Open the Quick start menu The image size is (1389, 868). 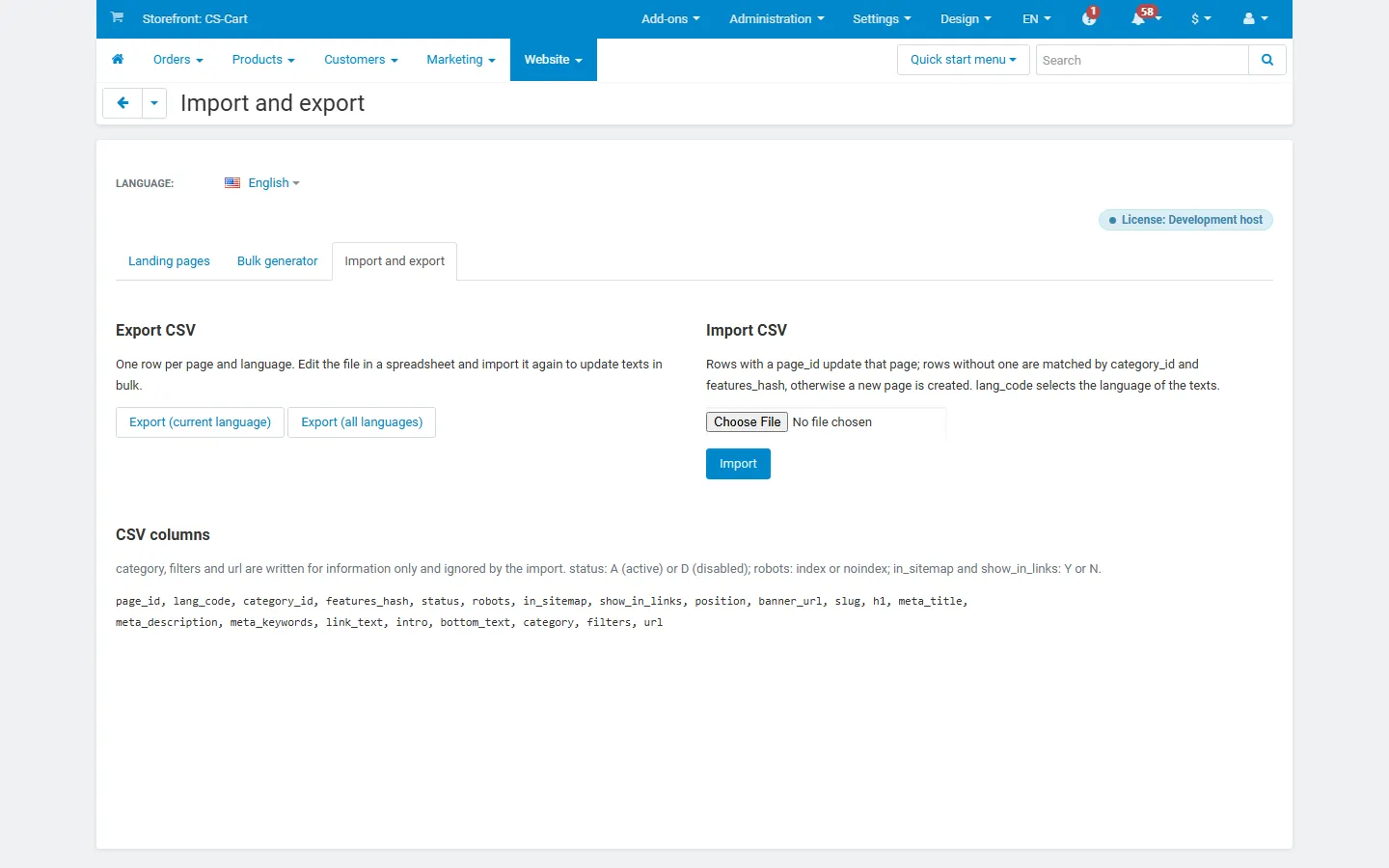[964, 60]
